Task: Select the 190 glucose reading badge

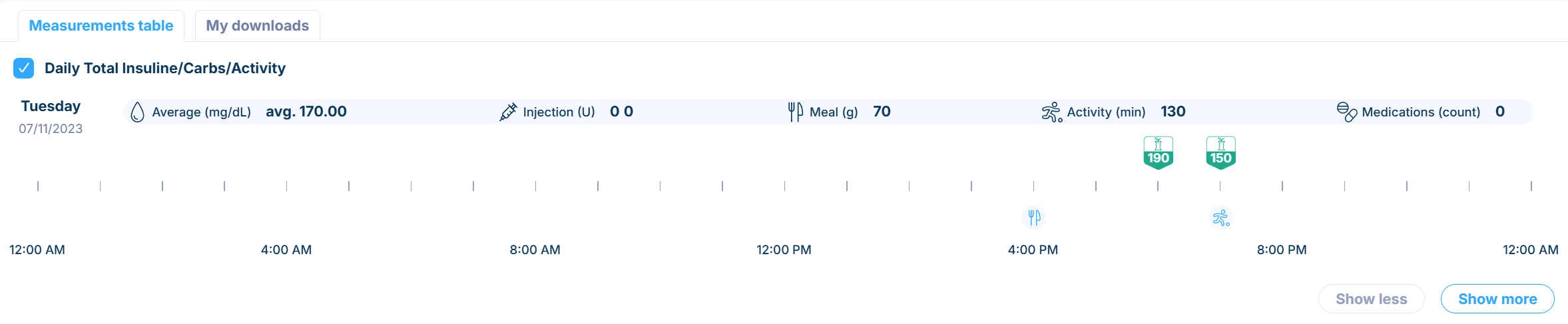Action: [1159, 152]
